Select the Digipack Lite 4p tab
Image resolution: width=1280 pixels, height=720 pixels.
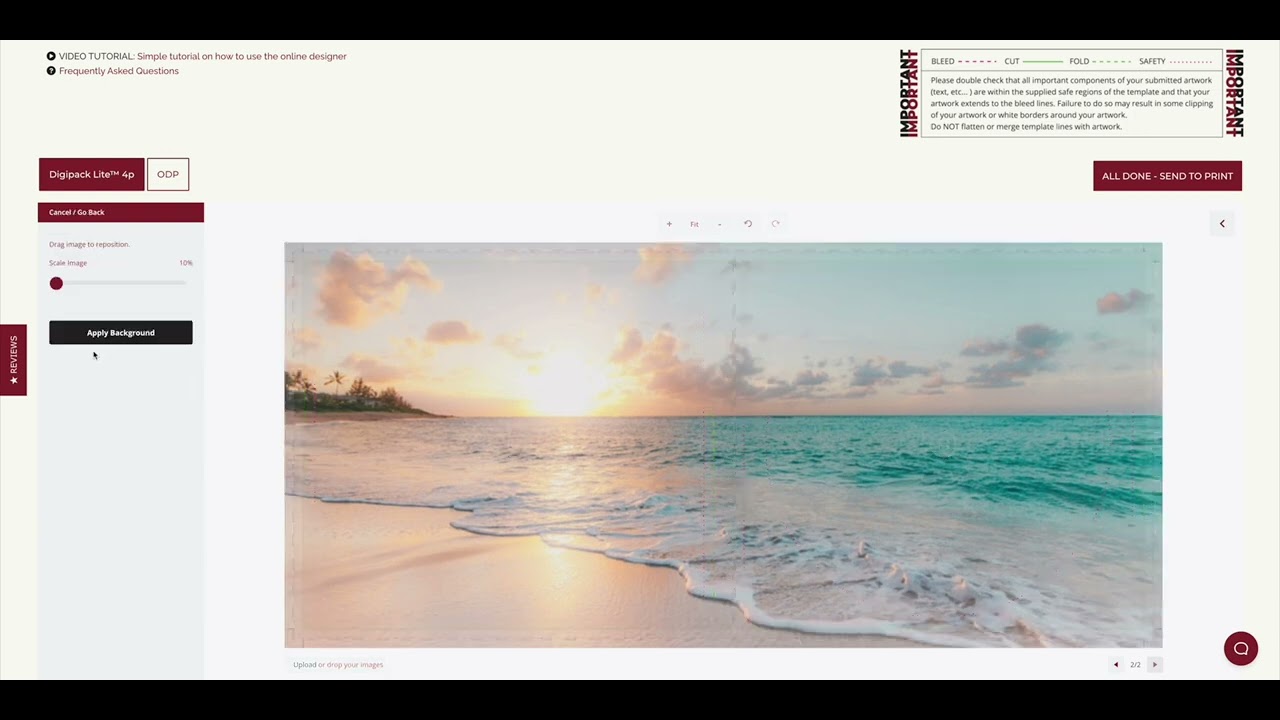[91, 174]
